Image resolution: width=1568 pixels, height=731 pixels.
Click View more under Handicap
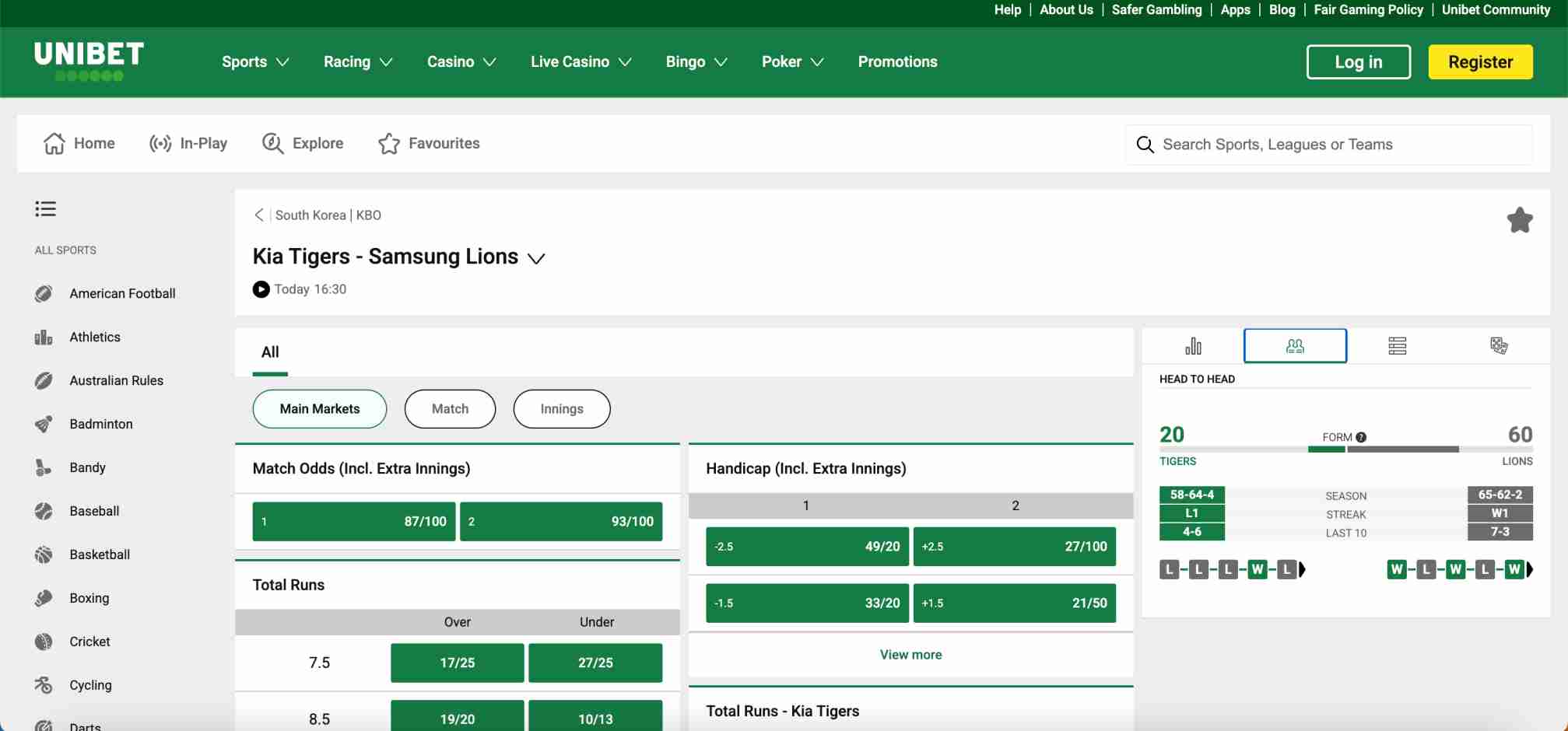coord(910,655)
